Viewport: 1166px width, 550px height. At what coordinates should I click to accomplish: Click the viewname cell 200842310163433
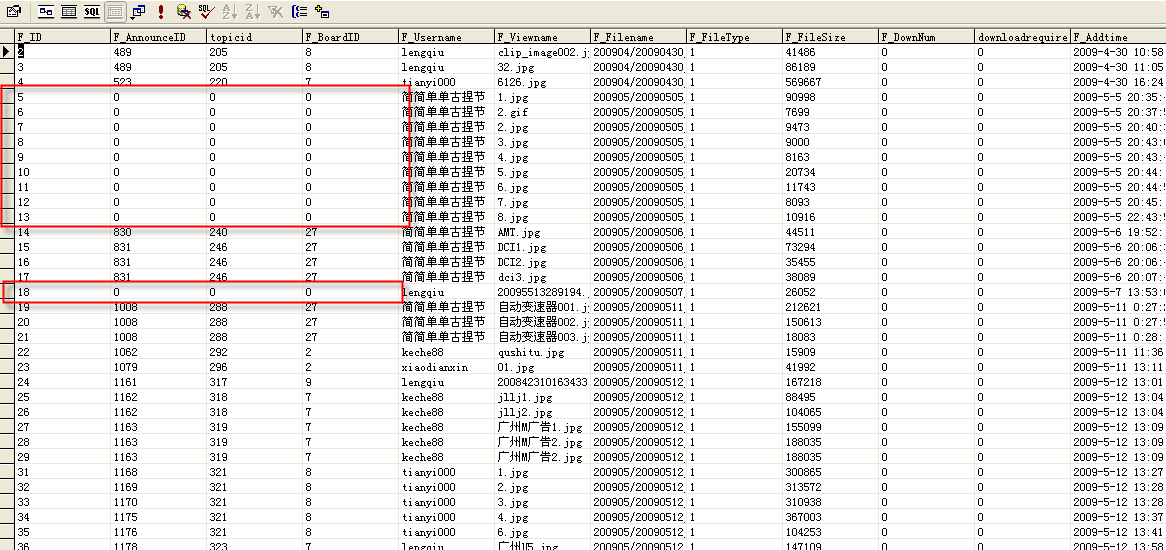(542, 382)
